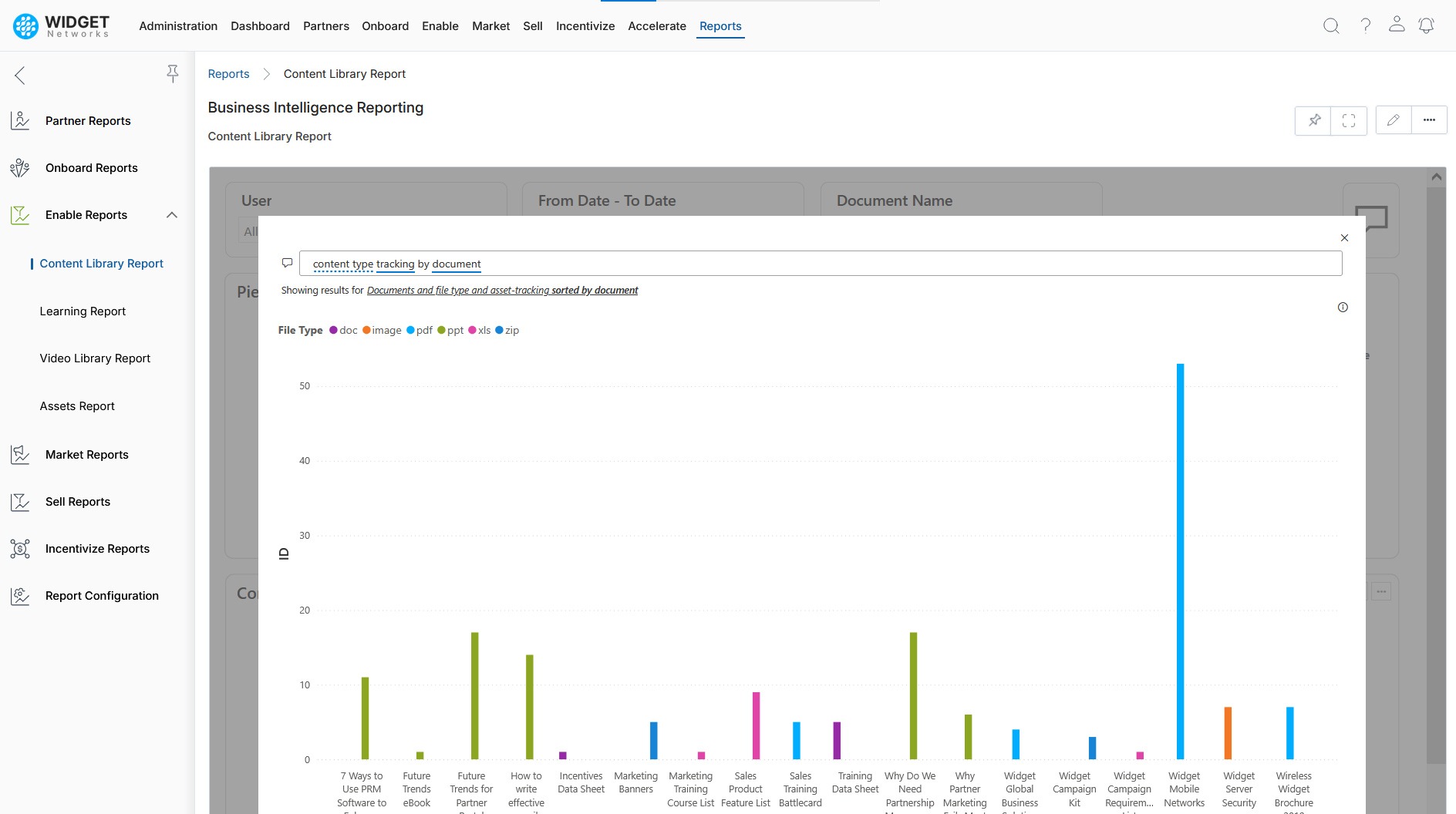
Task: Toggle the ppt legend item
Action: click(450, 330)
